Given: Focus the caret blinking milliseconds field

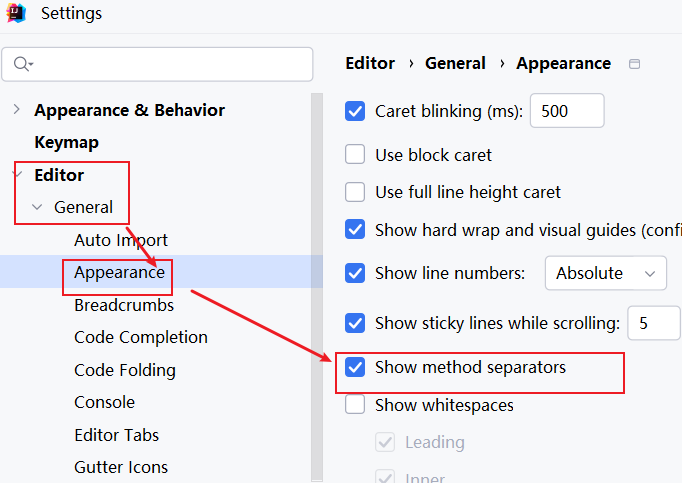Looking at the screenshot, I should [566, 111].
